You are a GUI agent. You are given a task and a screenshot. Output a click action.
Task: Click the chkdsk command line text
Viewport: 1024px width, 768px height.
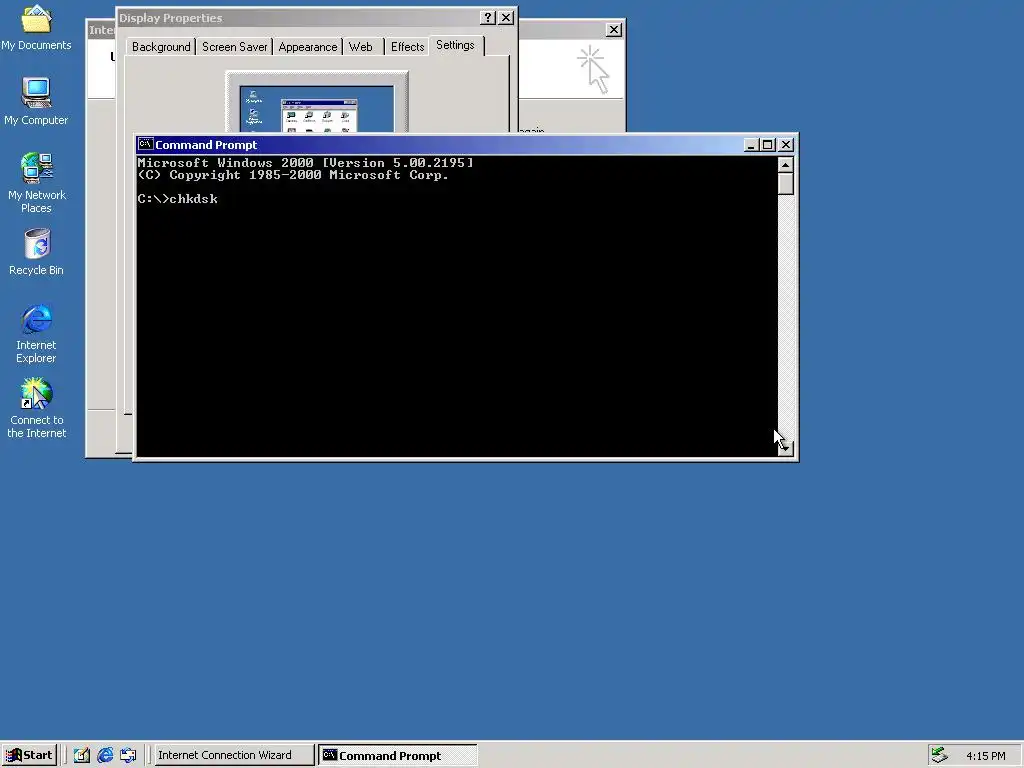pyautogui.click(x=178, y=199)
